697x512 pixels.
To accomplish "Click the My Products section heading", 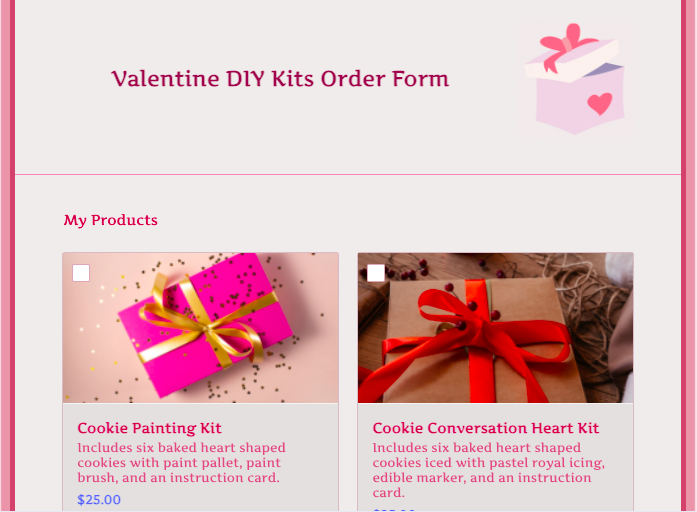I will [x=111, y=220].
